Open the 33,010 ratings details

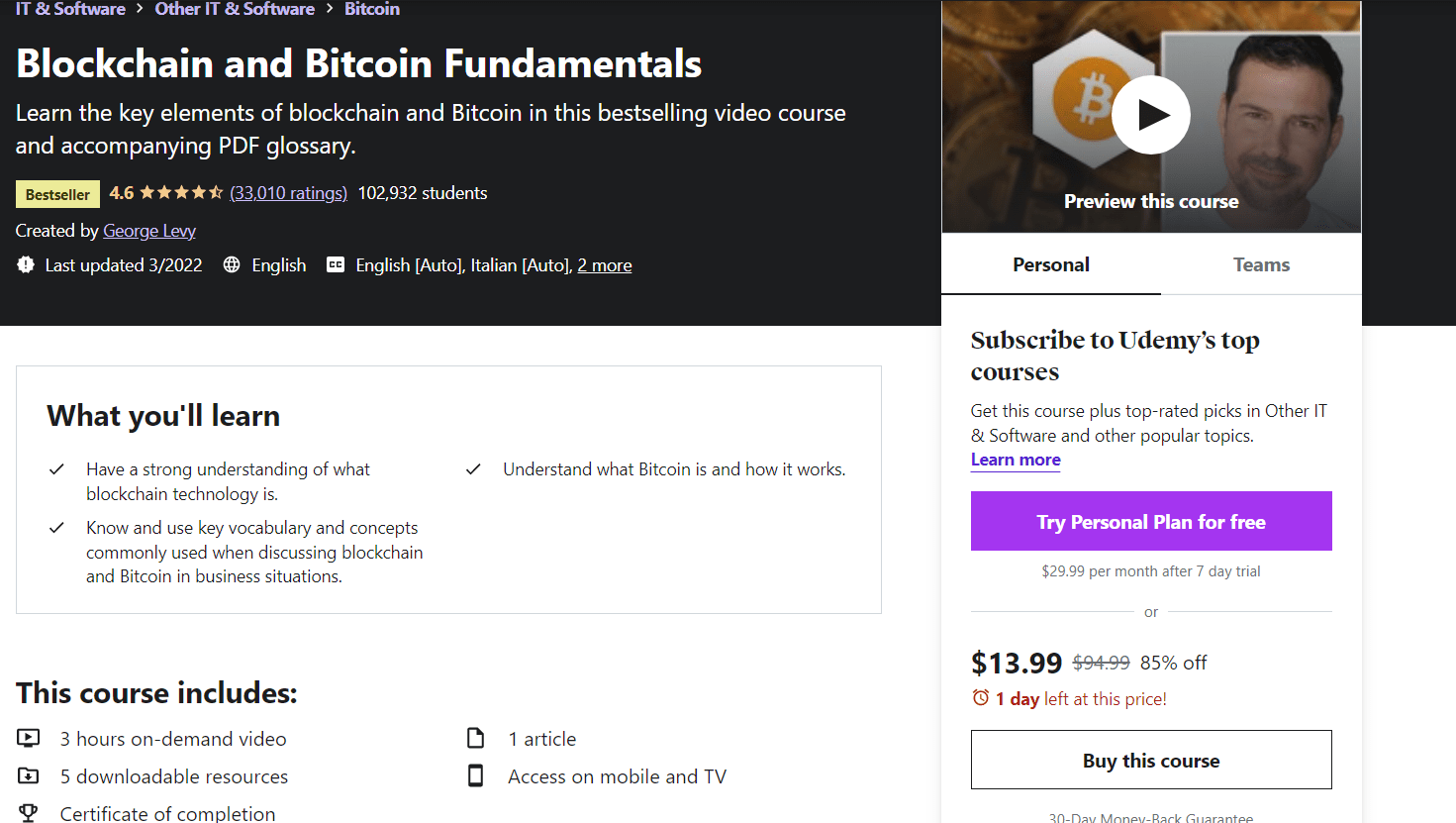tap(288, 192)
